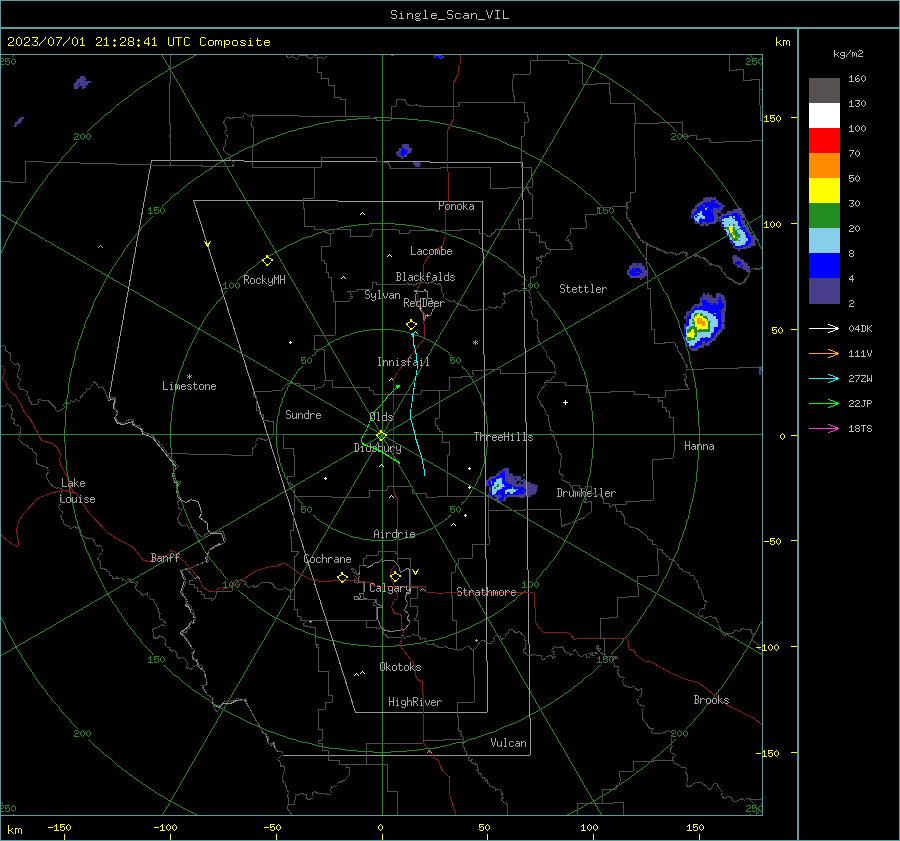
Task: Click the magenta 18TS track arrow in legend
Action: (824, 428)
